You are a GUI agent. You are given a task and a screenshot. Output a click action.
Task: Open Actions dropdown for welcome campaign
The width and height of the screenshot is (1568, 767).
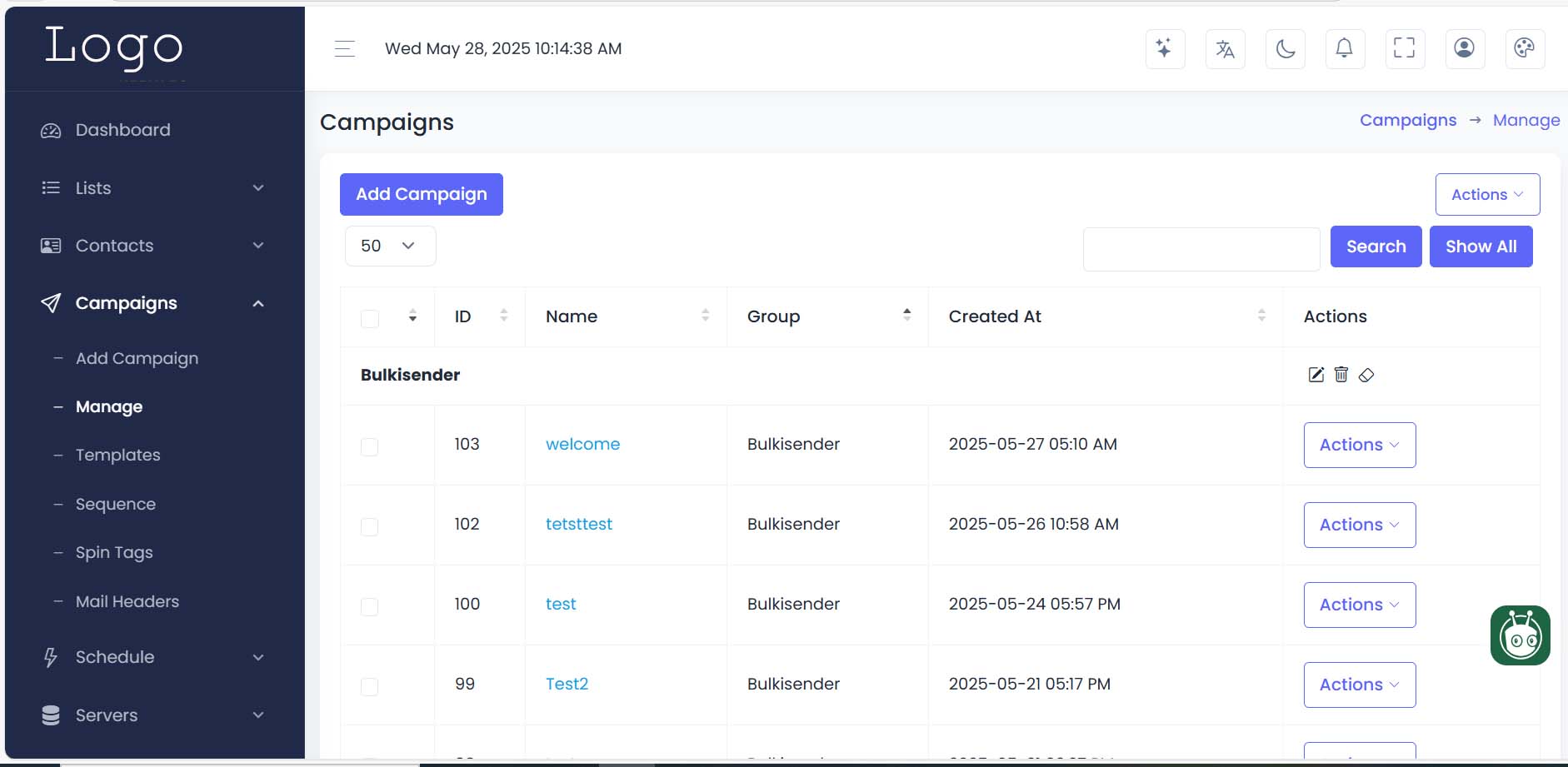1359,445
